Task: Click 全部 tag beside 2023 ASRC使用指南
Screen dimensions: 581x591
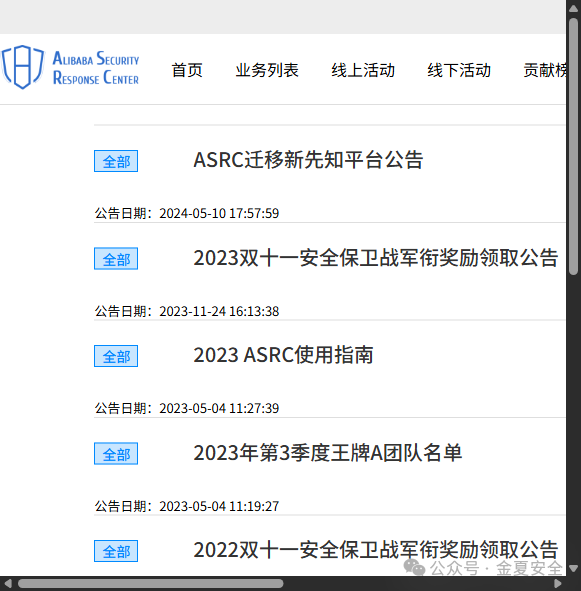Action: [x=116, y=356]
